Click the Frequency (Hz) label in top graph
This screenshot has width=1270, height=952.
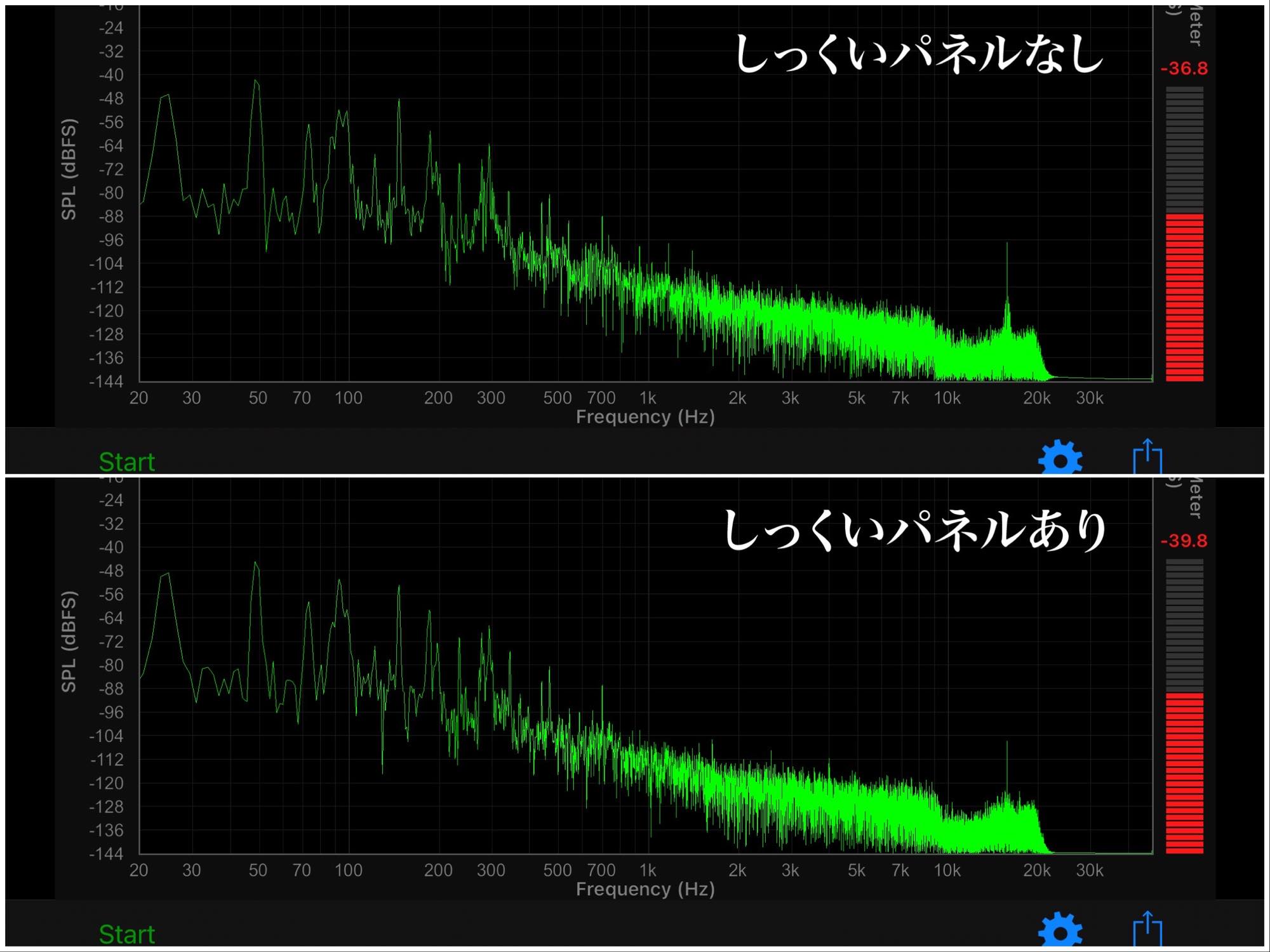(x=645, y=417)
